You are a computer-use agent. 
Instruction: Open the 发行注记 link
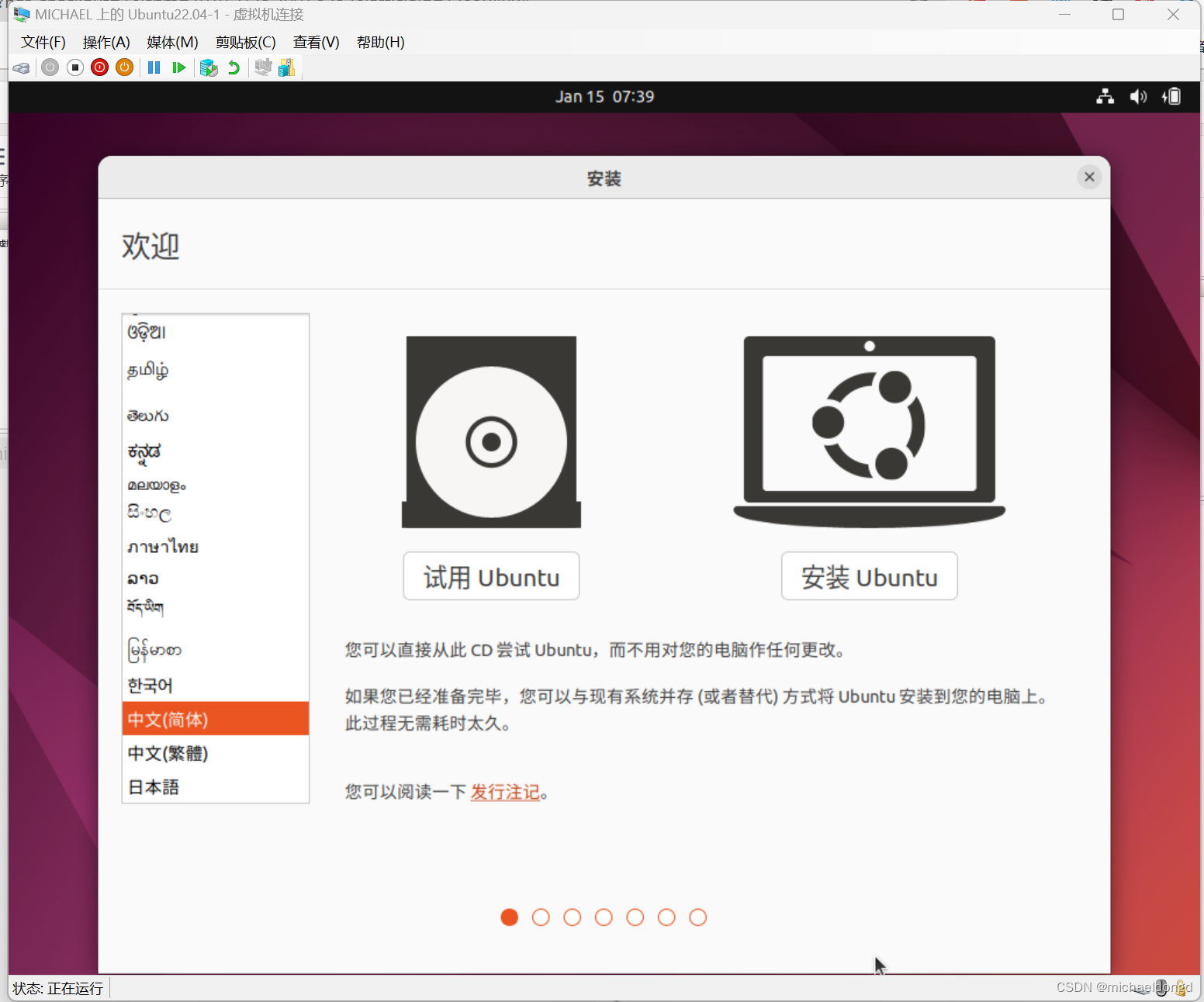(504, 792)
